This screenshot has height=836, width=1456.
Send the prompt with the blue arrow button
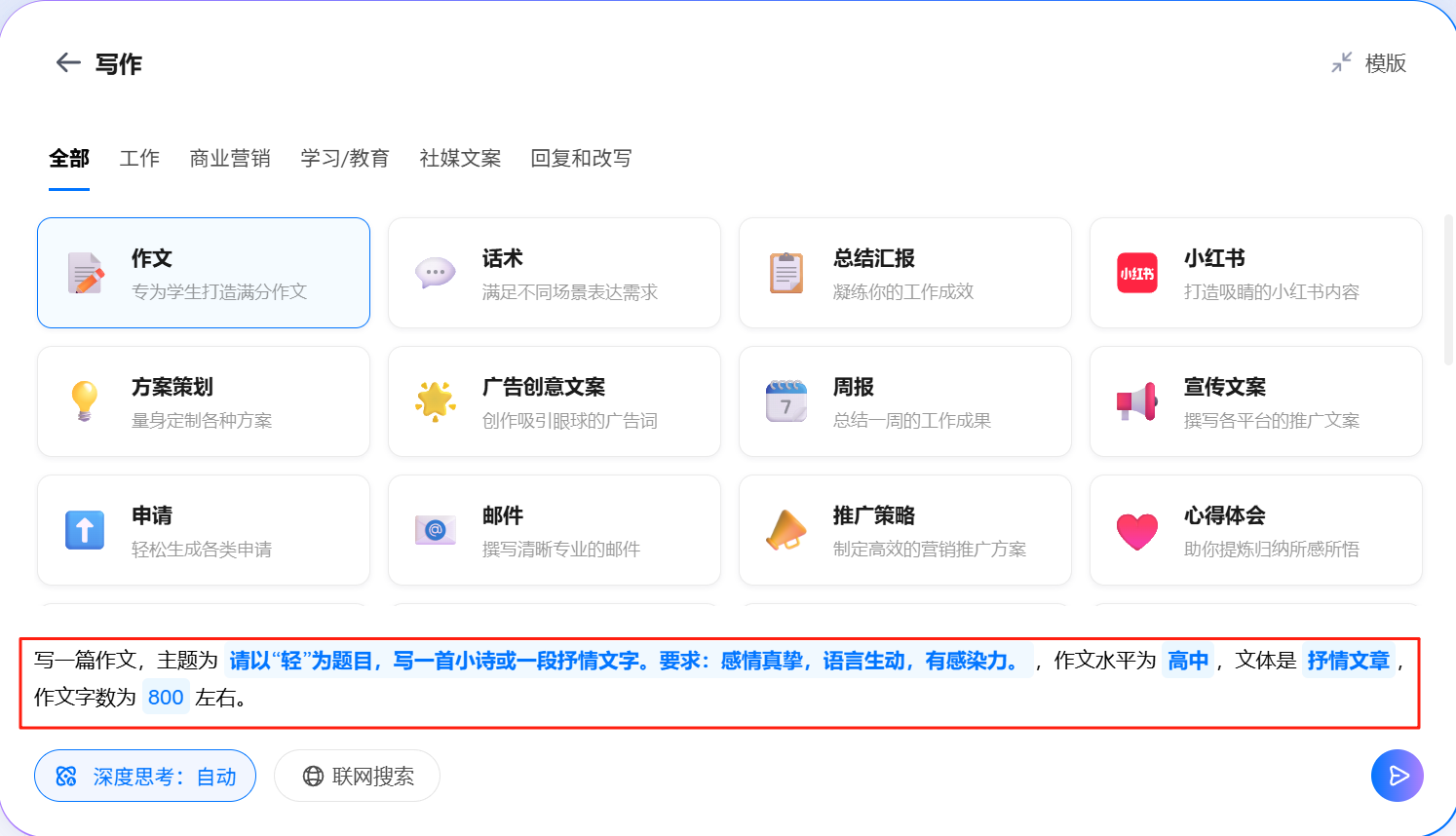[1398, 776]
